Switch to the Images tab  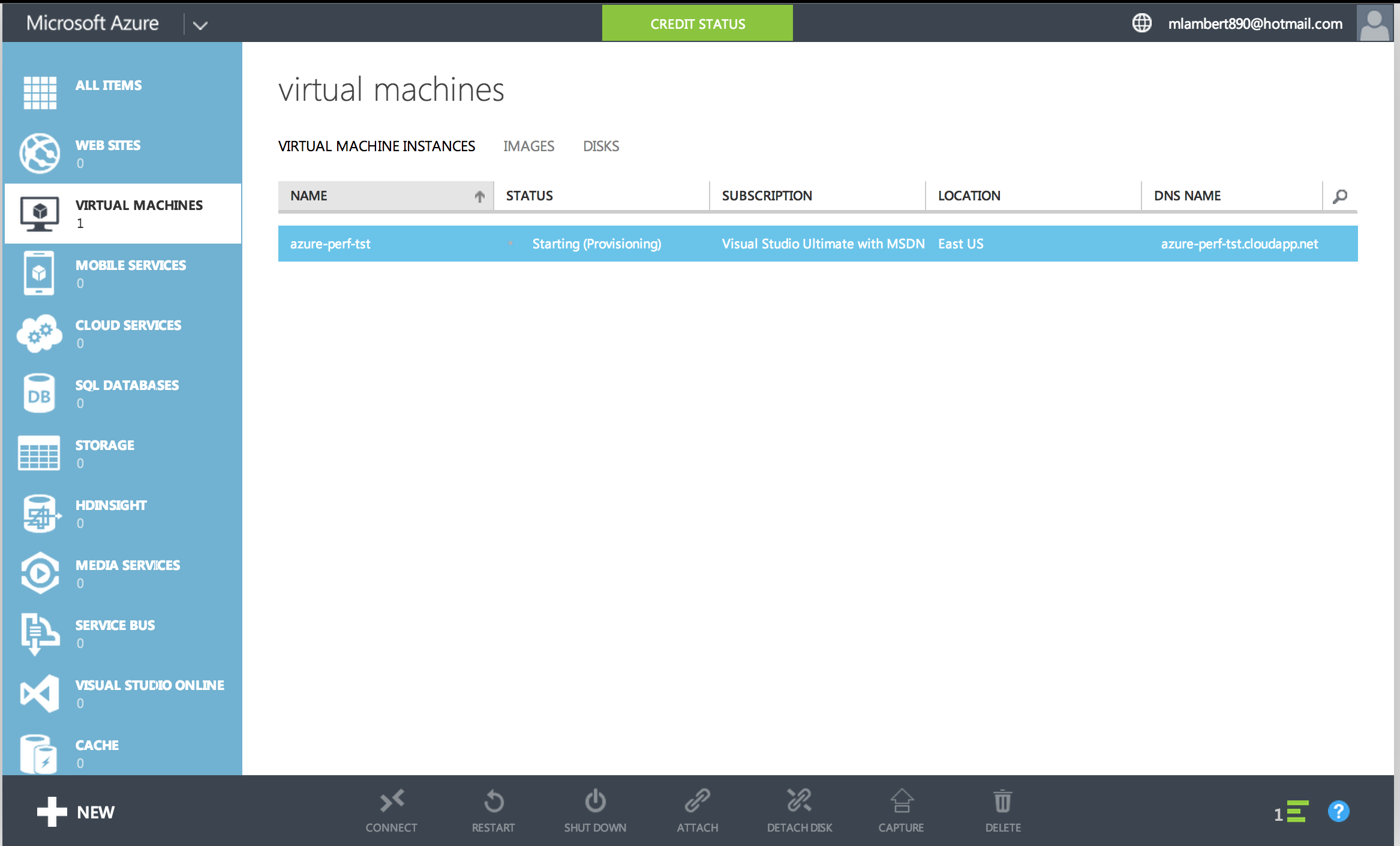pos(528,146)
